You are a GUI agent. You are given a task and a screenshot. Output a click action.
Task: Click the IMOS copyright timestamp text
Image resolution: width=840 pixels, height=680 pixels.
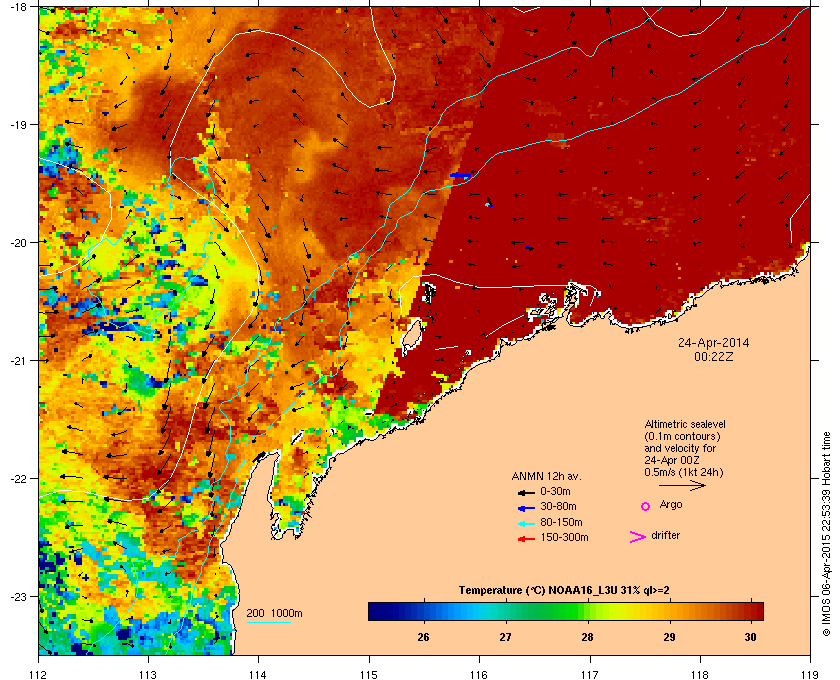click(x=826, y=534)
